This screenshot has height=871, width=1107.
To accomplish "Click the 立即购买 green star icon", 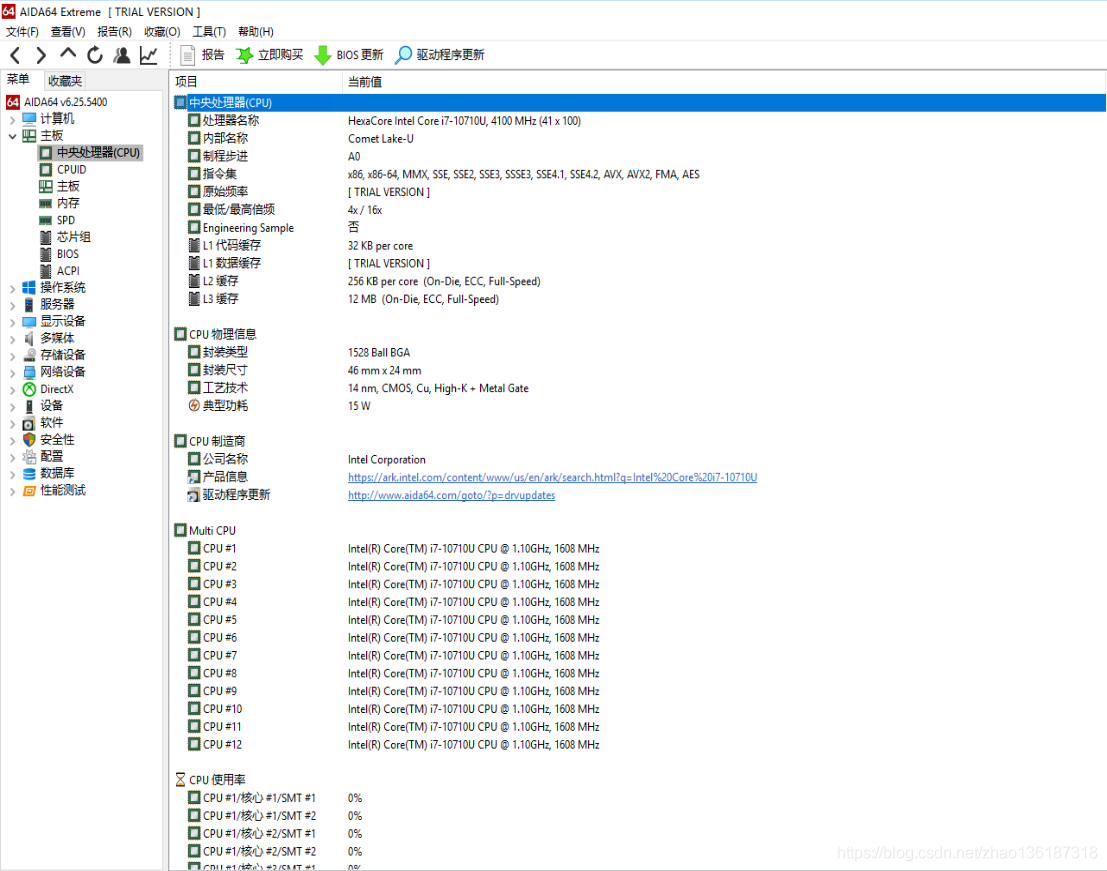I will 244,55.
